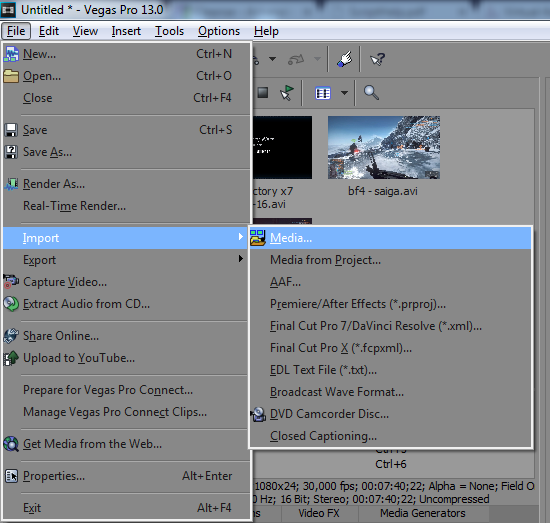
Task: Click the magnifier search media icon
Action: 371,93
